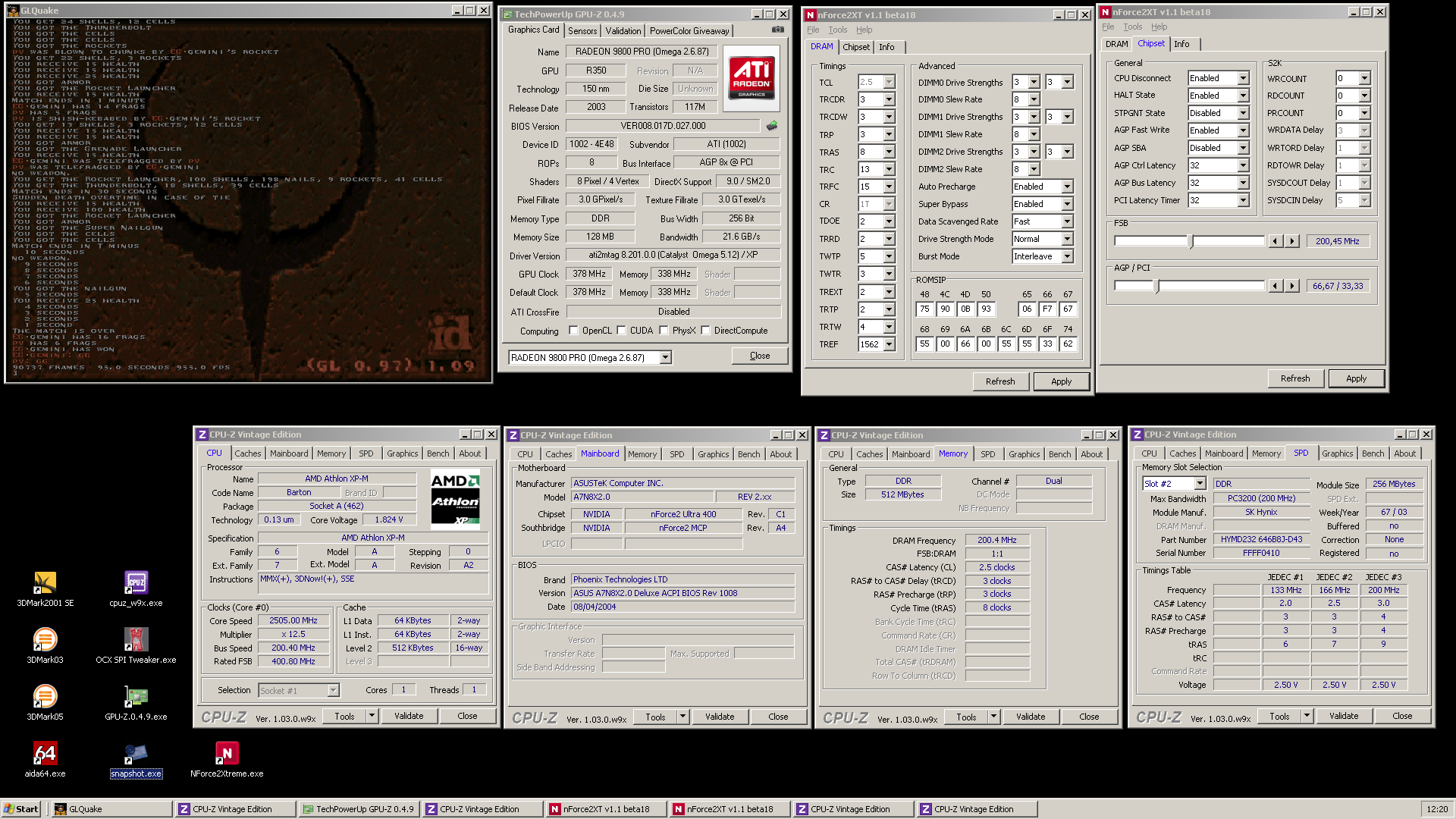1456x819 pixels.
Task: Enable the OpenCL checkbox in GPU-Z
Action: point(573,331)
